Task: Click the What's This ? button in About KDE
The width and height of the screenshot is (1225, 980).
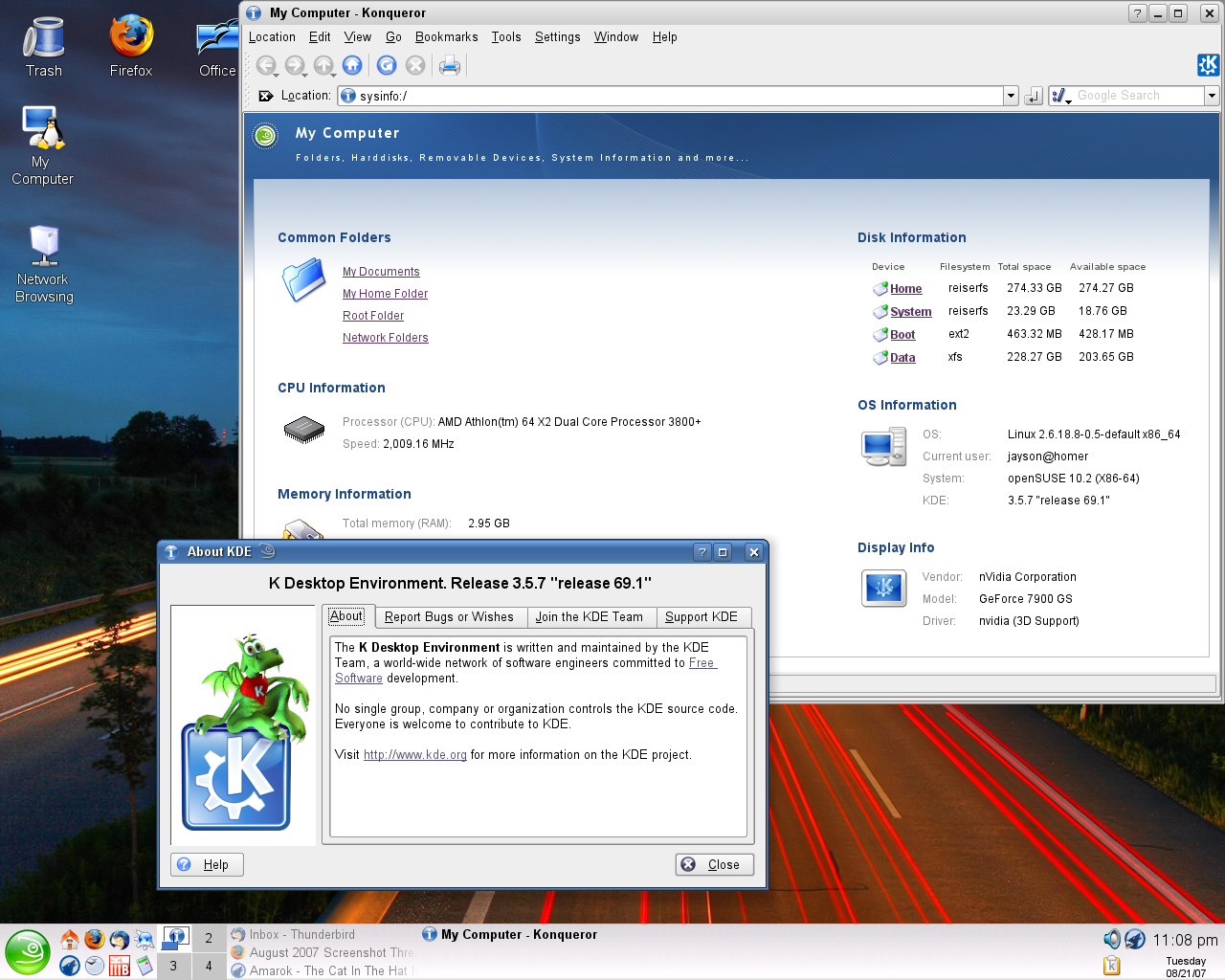Action: (x=702, y=552)
